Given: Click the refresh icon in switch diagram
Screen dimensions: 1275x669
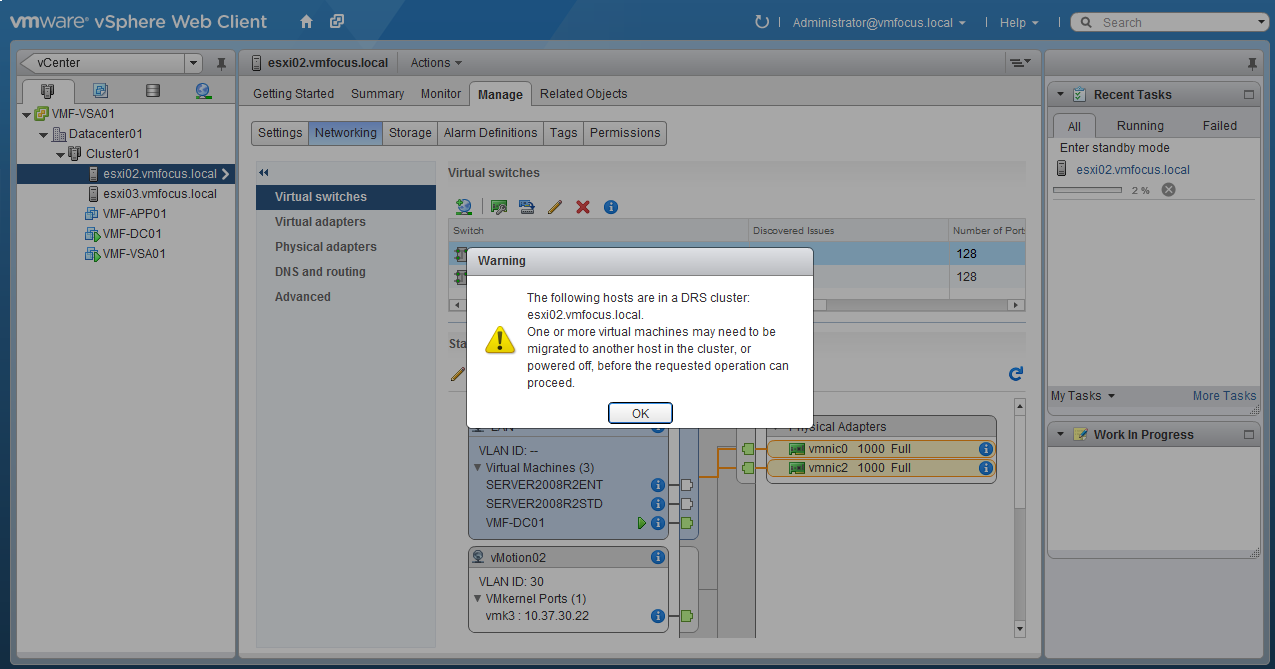Looking at the screenshot, I should point(1016,374).
